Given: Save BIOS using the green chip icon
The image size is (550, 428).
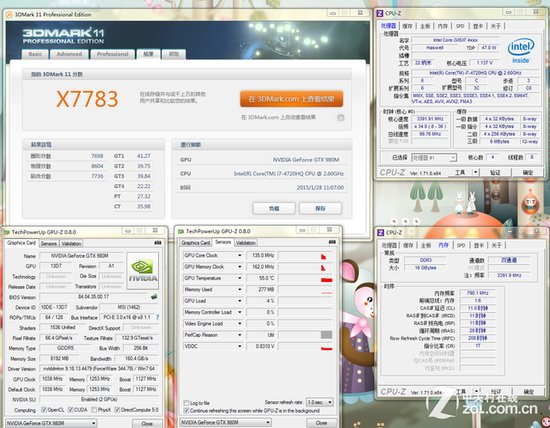Looking at the screenshot, I should point(154,297).
